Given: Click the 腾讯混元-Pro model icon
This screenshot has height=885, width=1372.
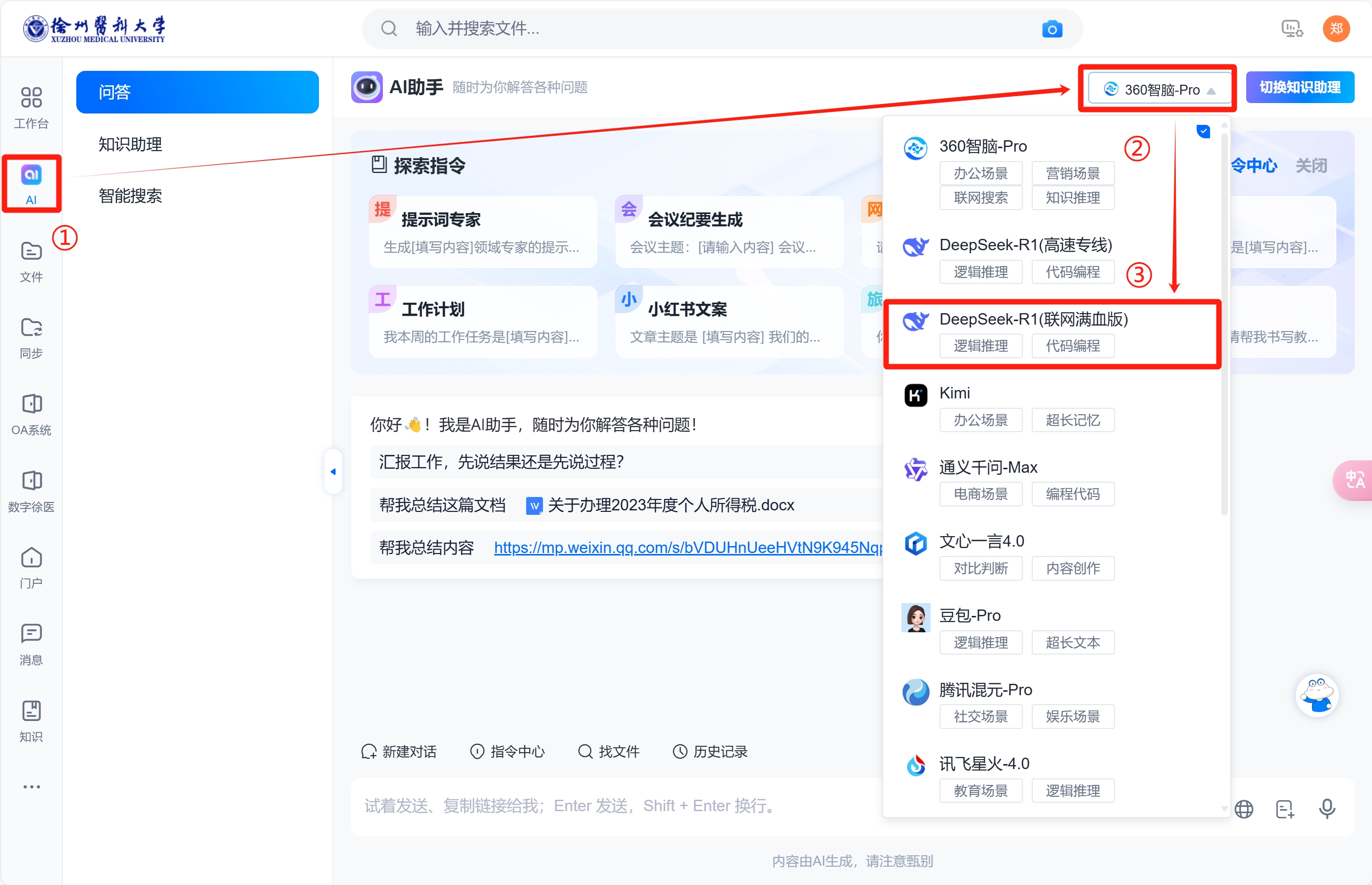Looking at the screenshot, I should (x=915, y=692).
